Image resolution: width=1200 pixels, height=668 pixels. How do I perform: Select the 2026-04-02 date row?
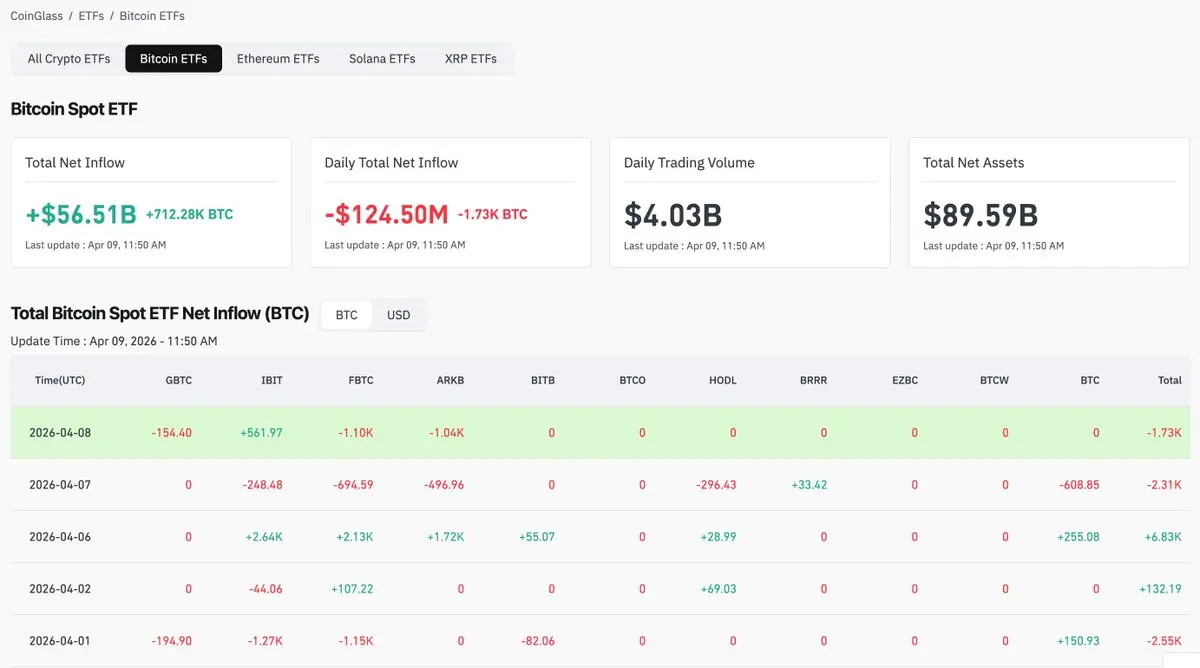click(x=600, y=589)
